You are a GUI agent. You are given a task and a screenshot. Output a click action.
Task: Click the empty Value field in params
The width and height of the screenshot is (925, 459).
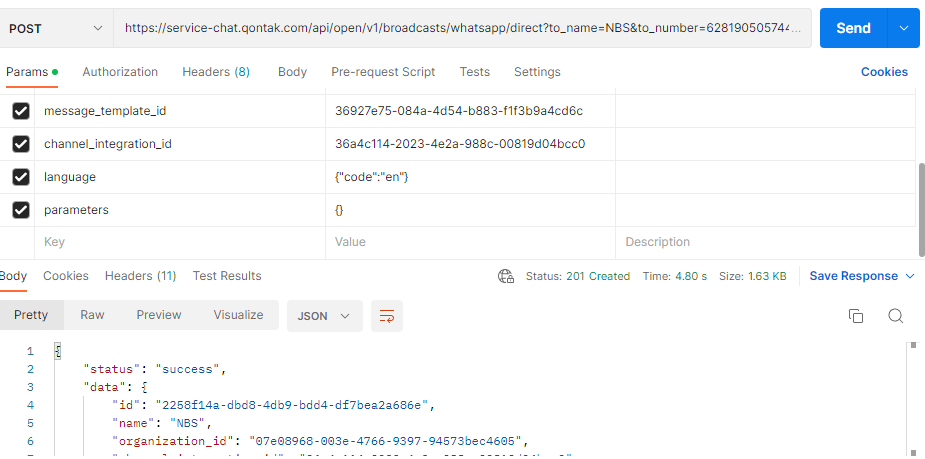pyautogui.click(x=470, y=242)
